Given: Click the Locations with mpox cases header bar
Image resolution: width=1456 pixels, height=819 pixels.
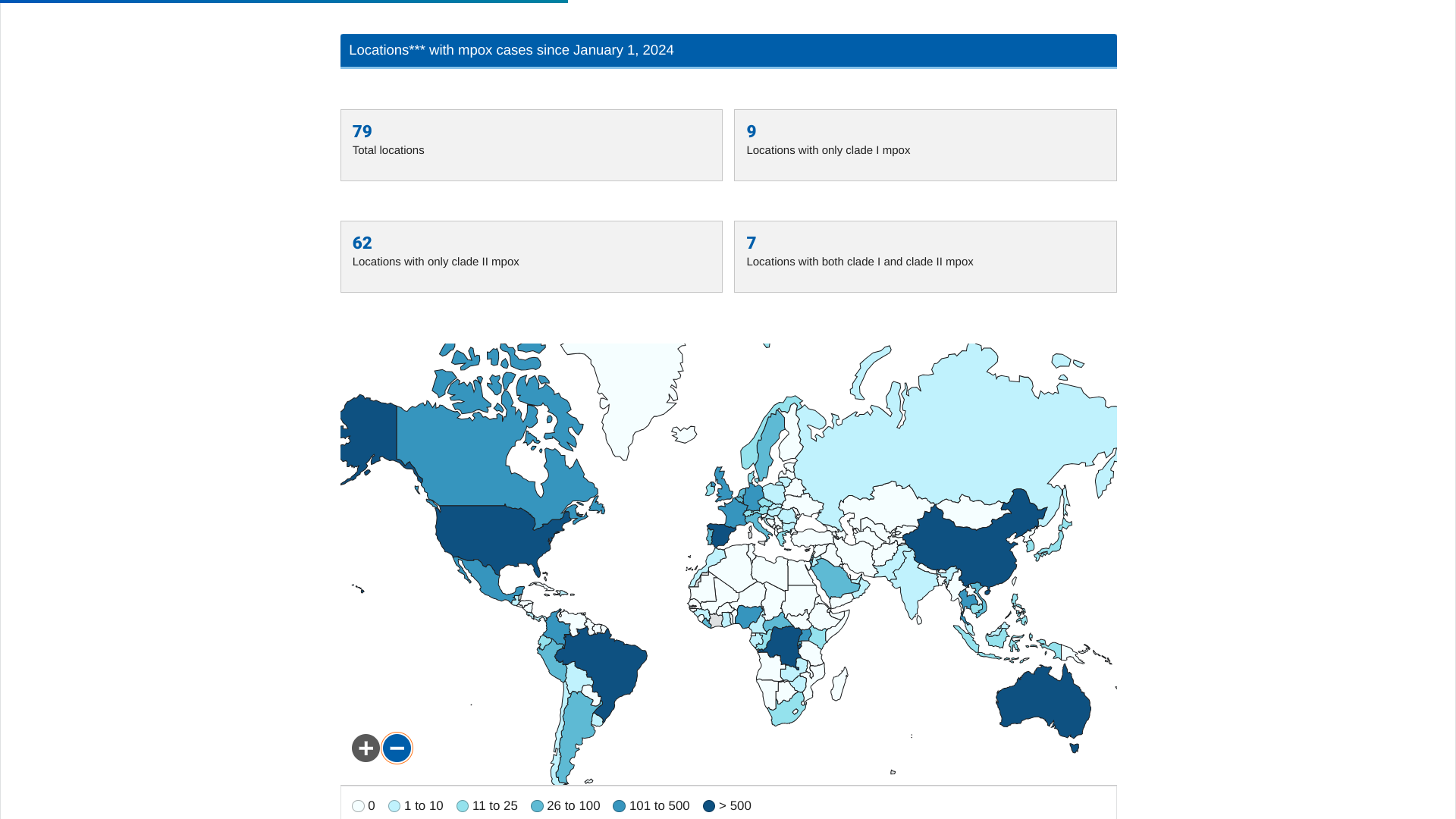Looking at the screenshot, I should pyautogui.click(x=728, y=51).
